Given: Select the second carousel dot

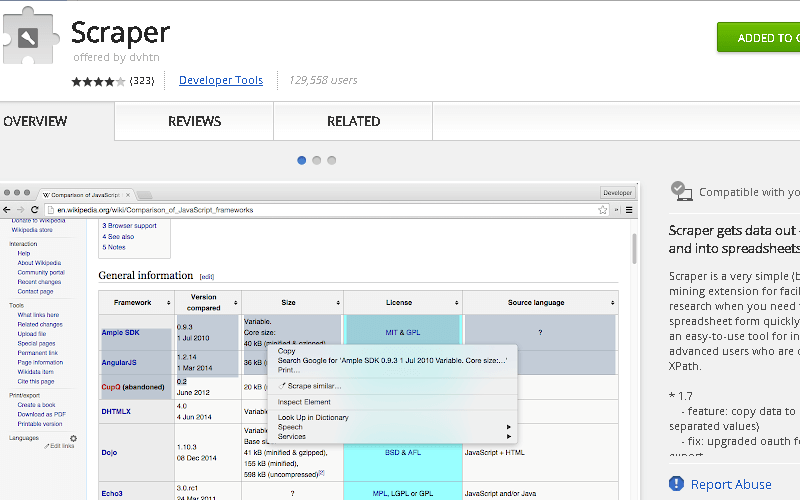Looking at the screenshot, I should 316,160.
